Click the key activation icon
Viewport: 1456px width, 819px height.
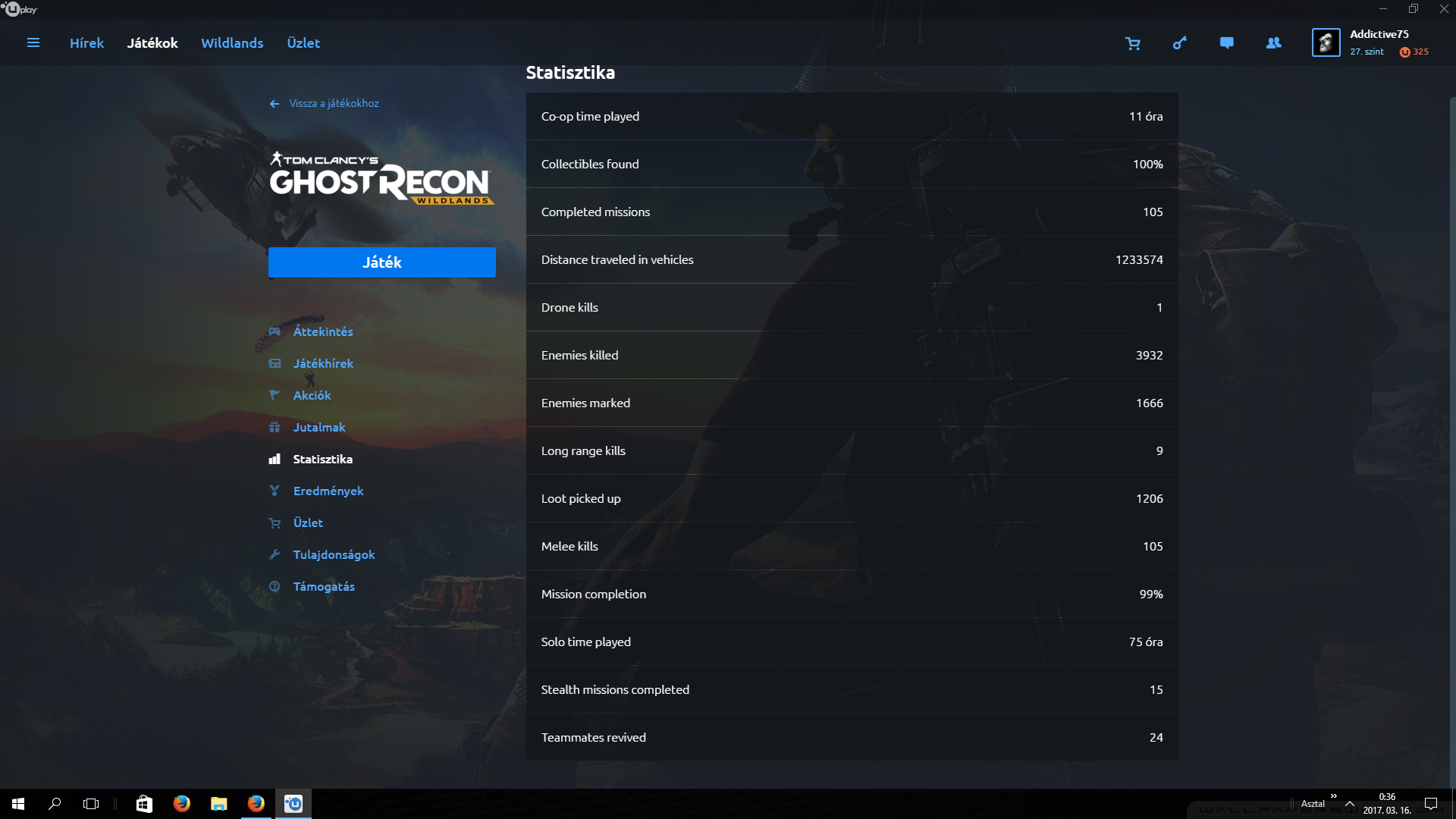1180,43
